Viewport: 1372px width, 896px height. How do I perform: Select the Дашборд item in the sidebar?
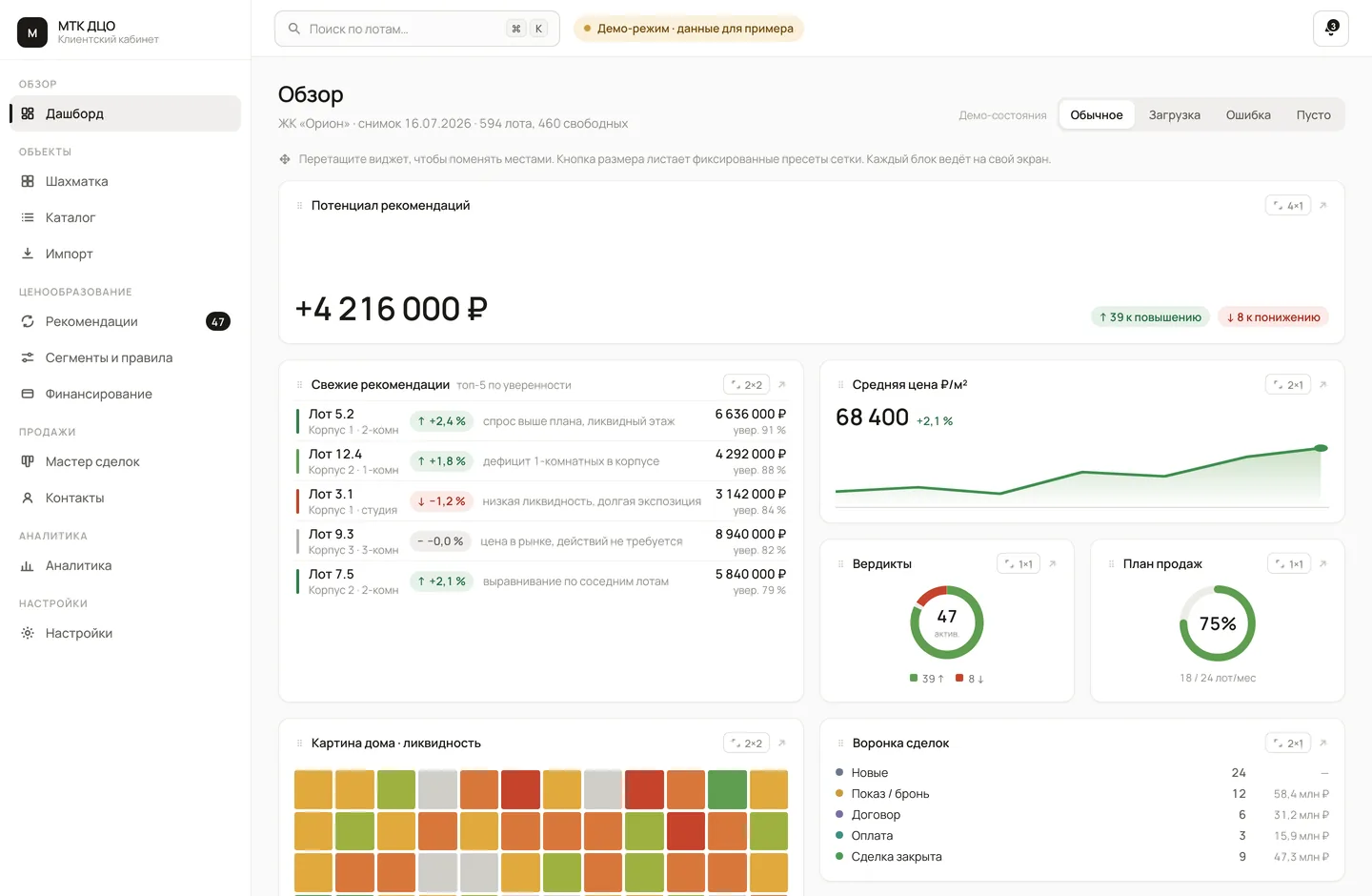click(x=125, y=113)
